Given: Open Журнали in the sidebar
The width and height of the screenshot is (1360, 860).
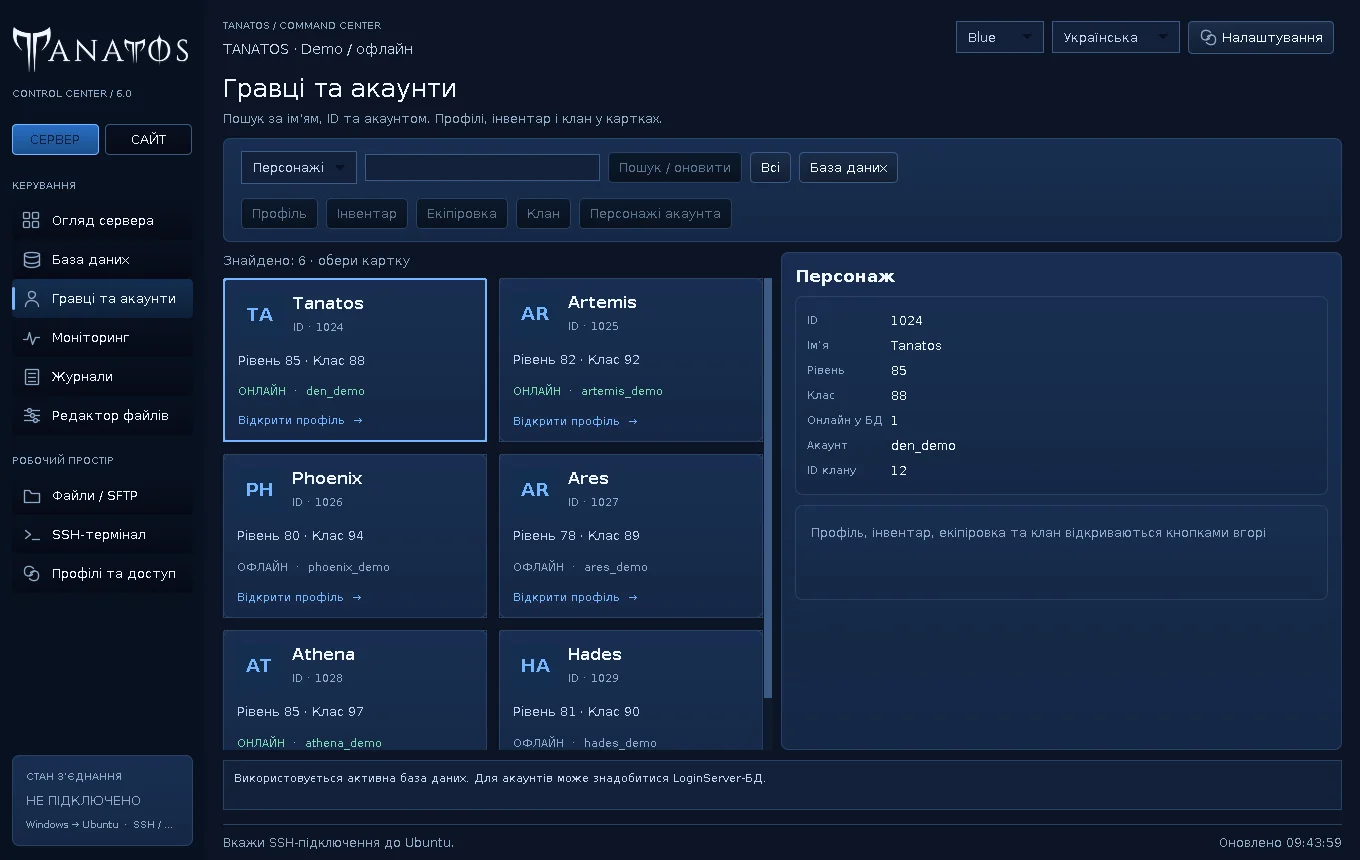Looking at the screenshot, I should (102, 376).
